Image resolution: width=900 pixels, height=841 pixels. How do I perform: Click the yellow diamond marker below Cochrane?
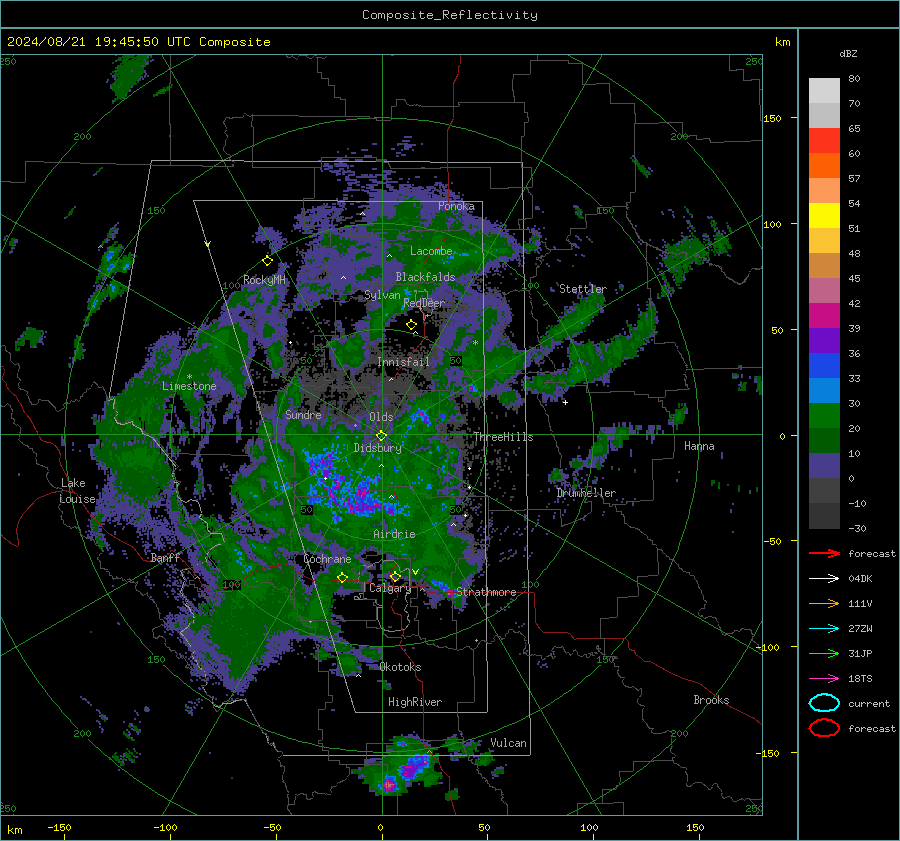pos(343,577)
